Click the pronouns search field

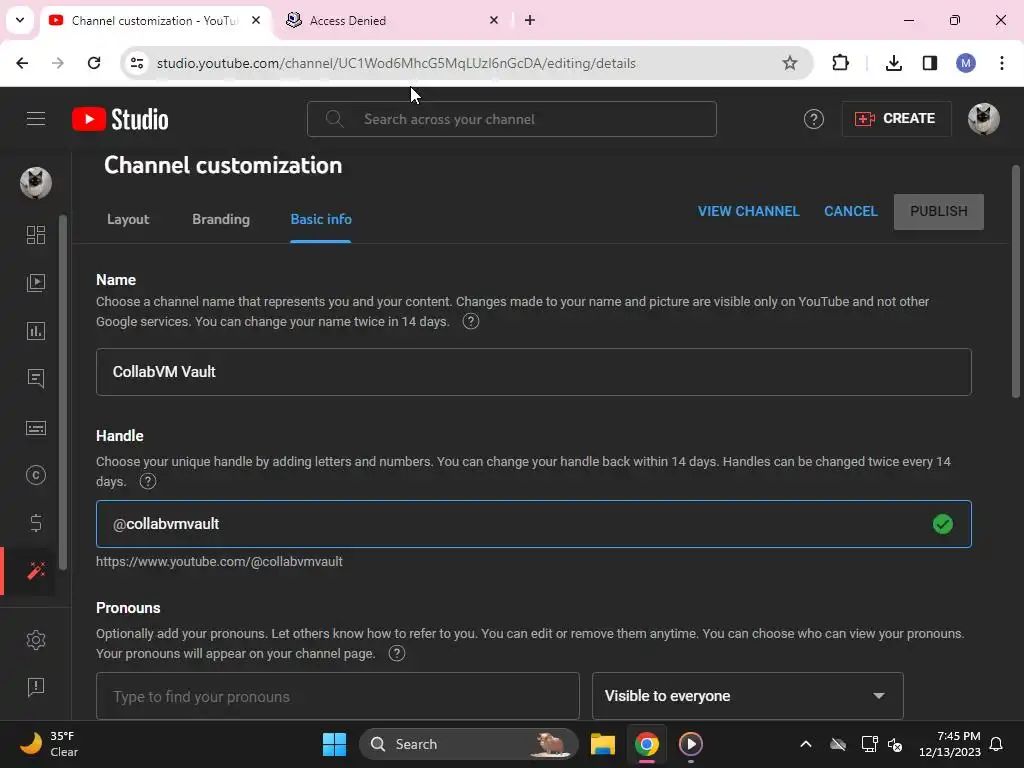tap(338, 696)
